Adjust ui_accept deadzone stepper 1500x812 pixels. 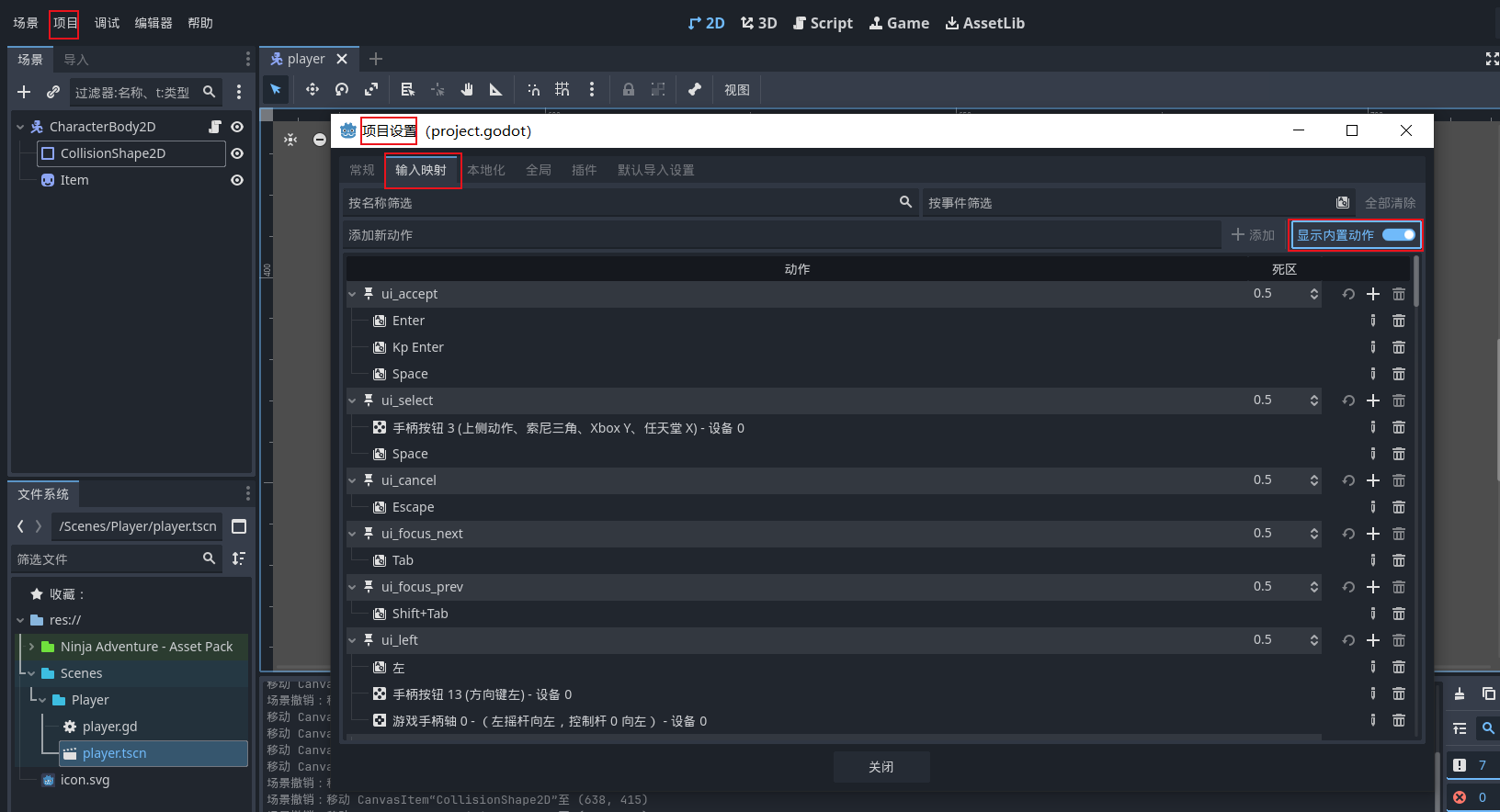pyautogui.click(x=1314, y=294)
